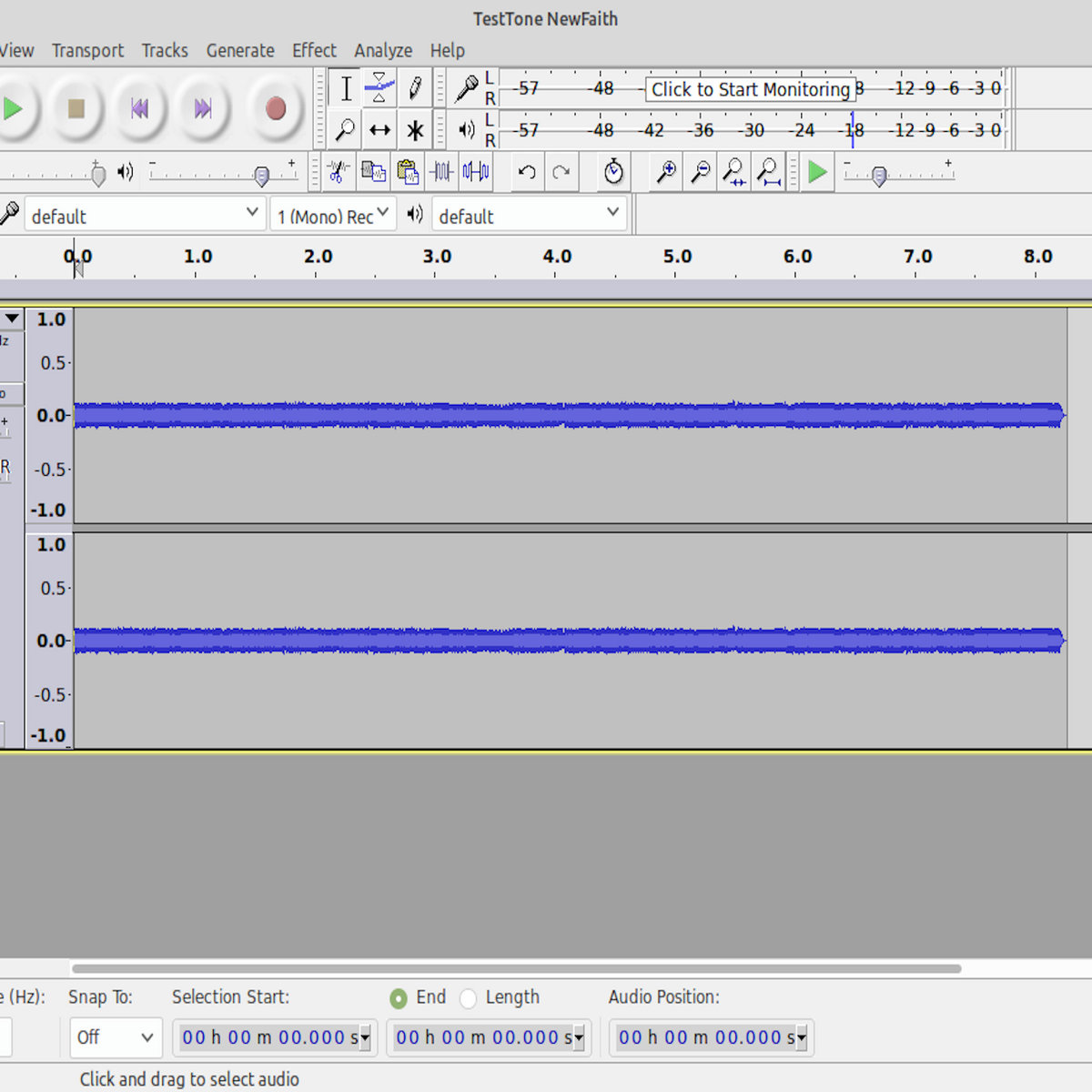The height and width of the screenshot is (1092, 1092).
Task: Select the Zoom (magnifier) tool
Action: click(x=346, y=130)
